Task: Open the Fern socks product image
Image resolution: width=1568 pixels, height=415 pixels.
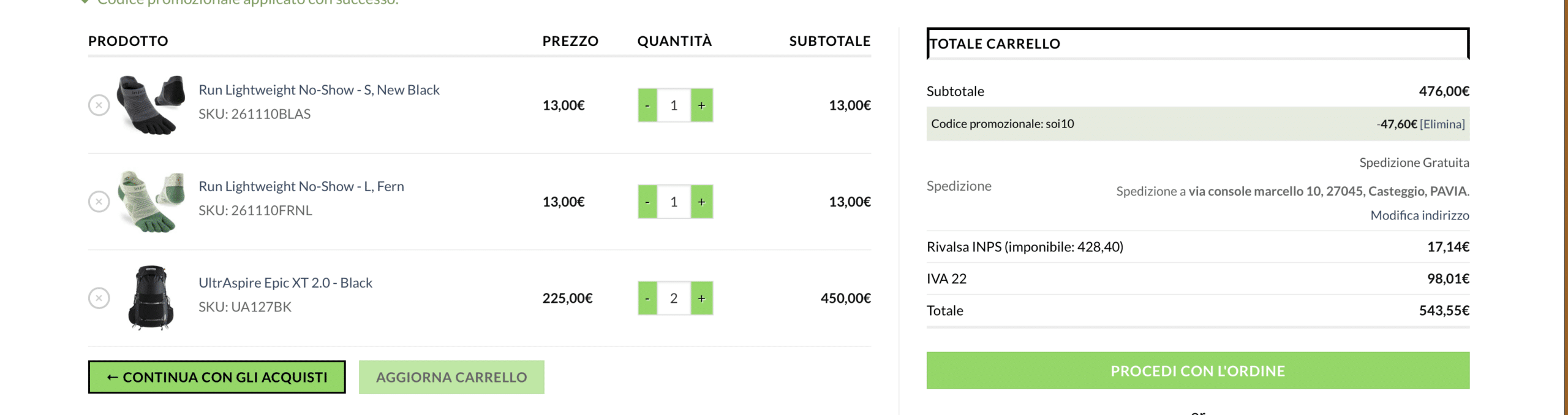Action: [x=151, y=201]
